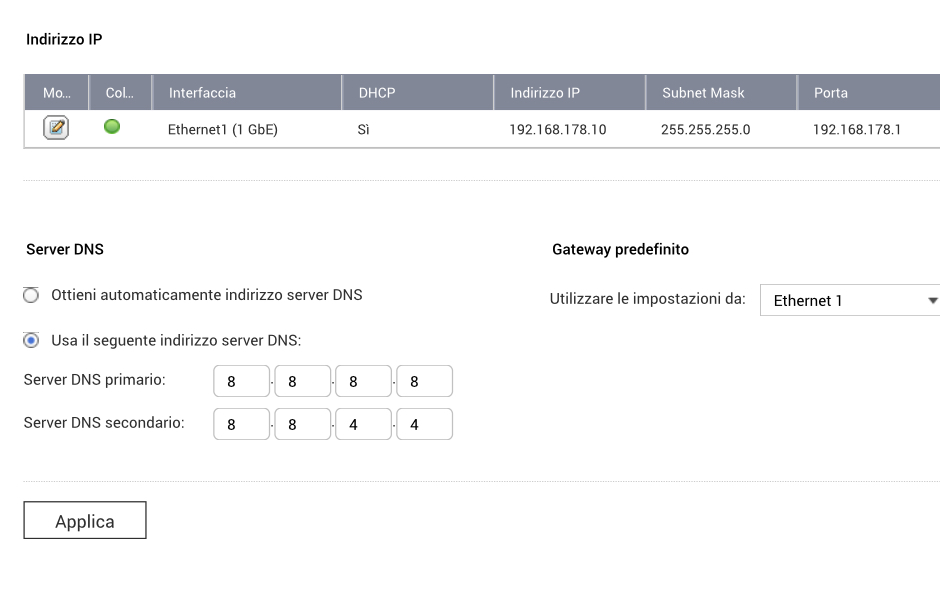This screenshot has width=940, height=592.
Task: Edit first octet of primary DNS
Action: coord(242,381)
